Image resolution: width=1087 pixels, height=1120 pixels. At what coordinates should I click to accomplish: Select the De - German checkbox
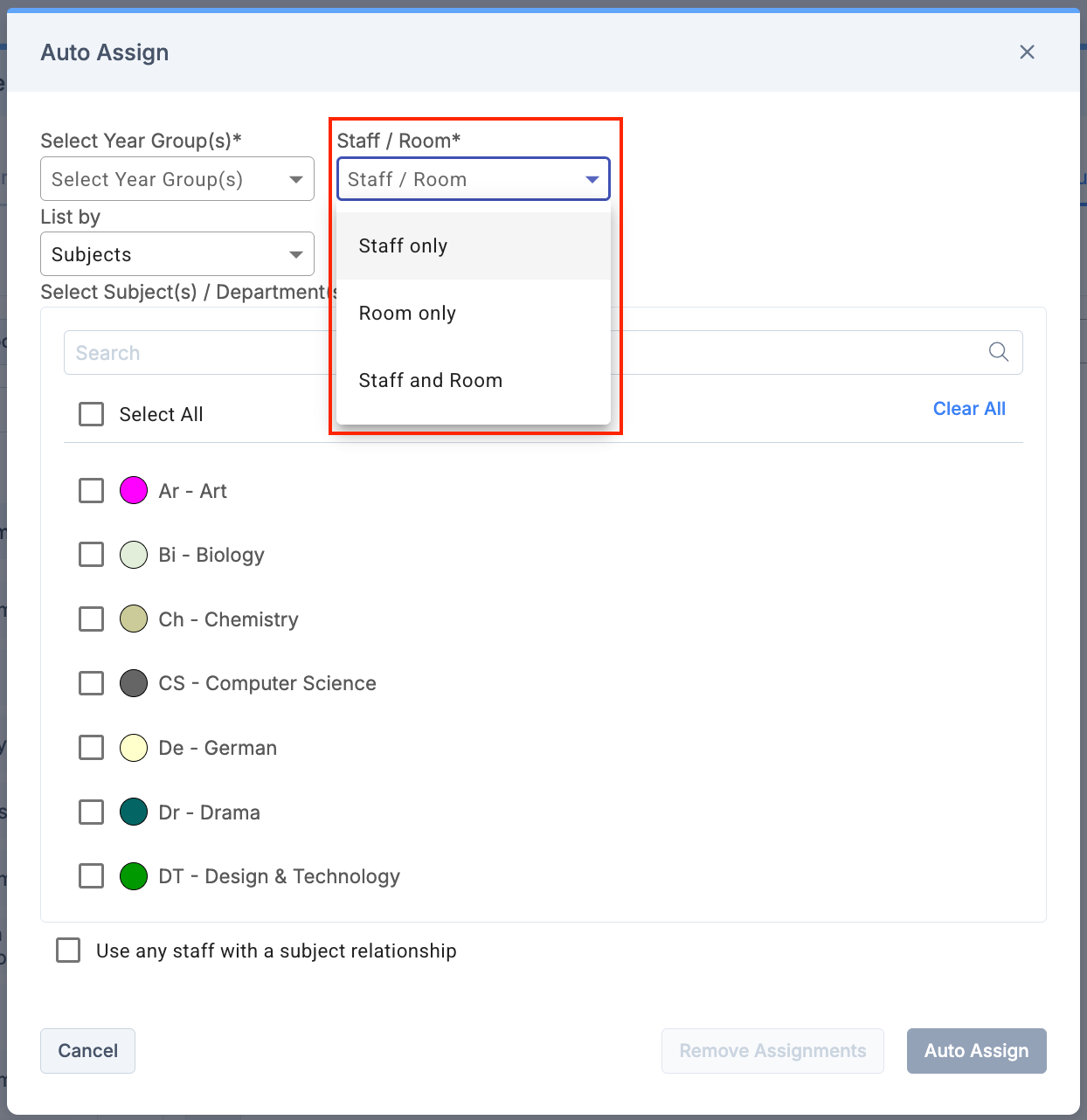pyautogui.click(x=92, y=748)
